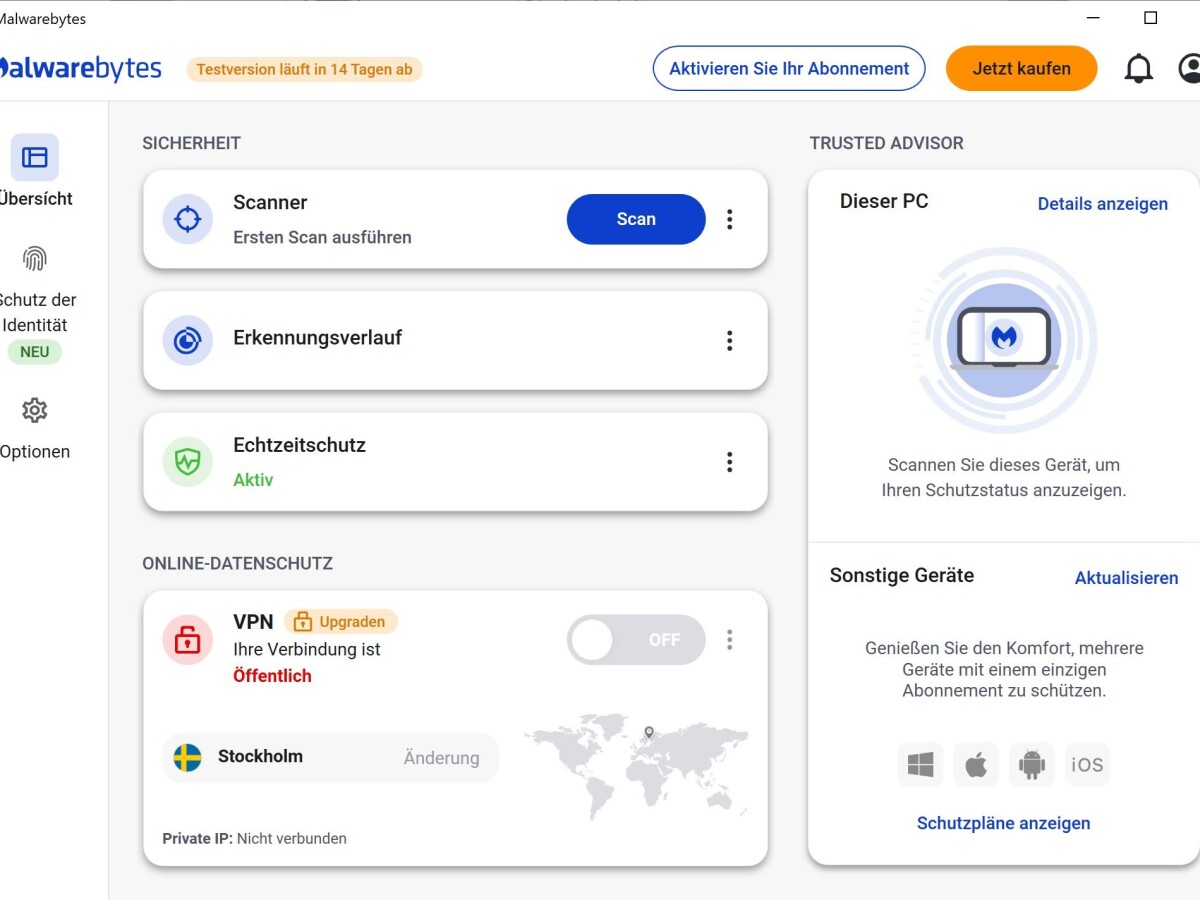Click the iOS platform icon
The height and width of the screenshot is (900, 1200).
1087,765
